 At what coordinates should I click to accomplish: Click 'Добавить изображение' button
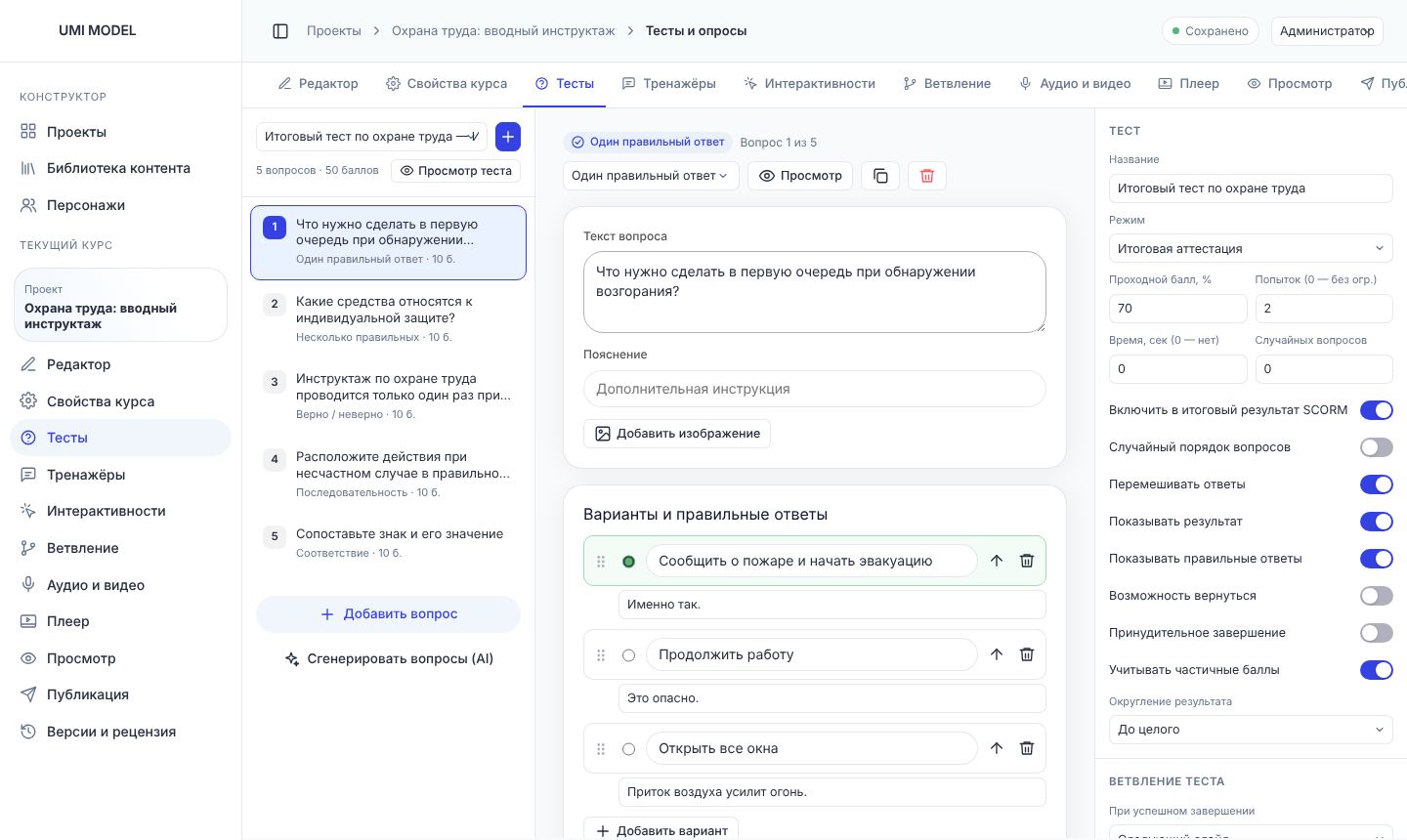coord(677,434)
